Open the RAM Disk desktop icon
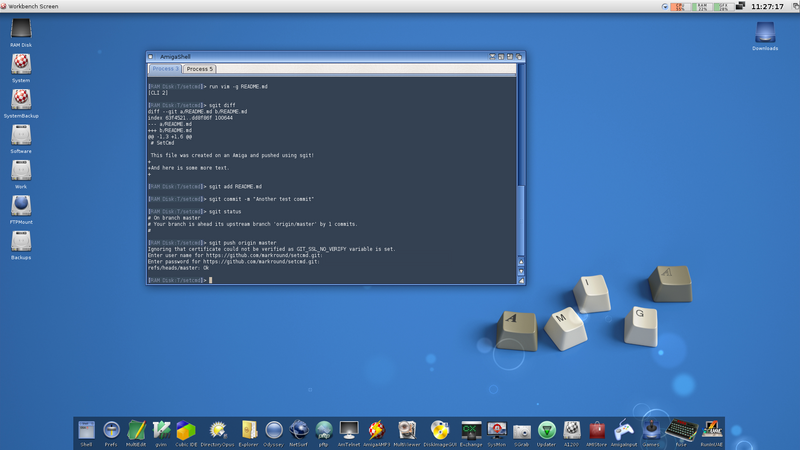The image size is (800, 450). pos(21,31)
